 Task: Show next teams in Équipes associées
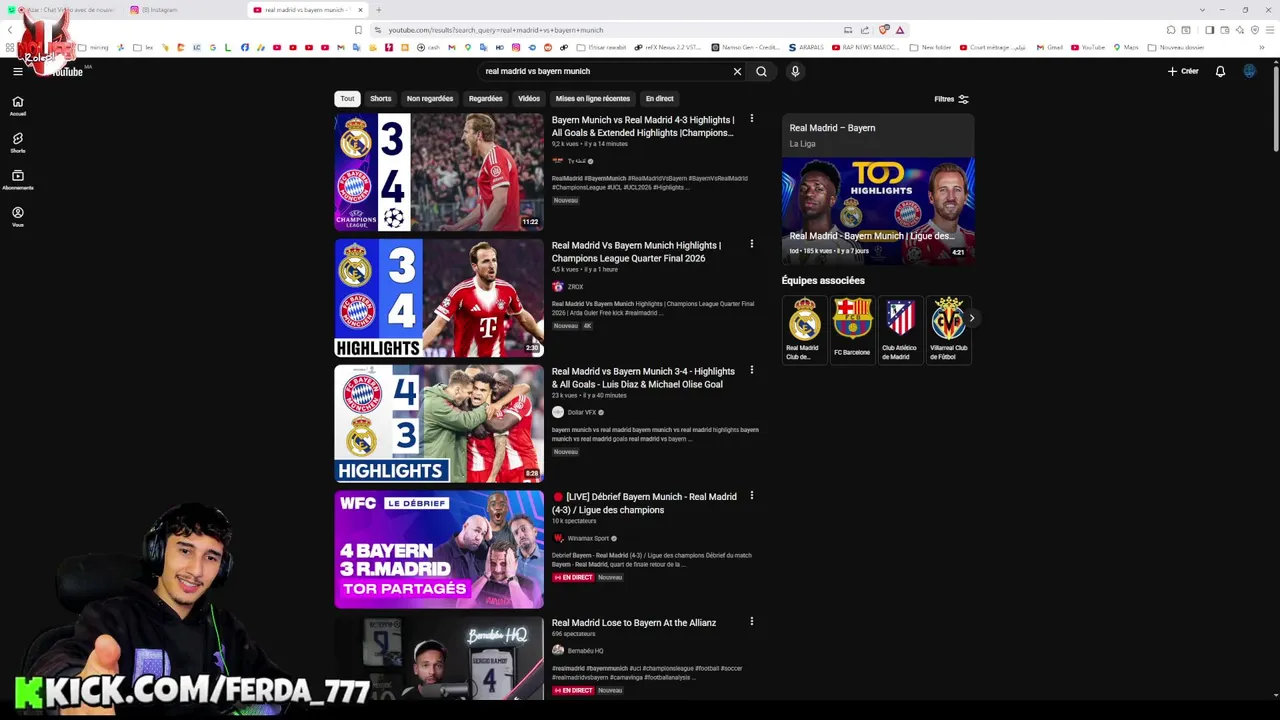click(x=971, y=318)
